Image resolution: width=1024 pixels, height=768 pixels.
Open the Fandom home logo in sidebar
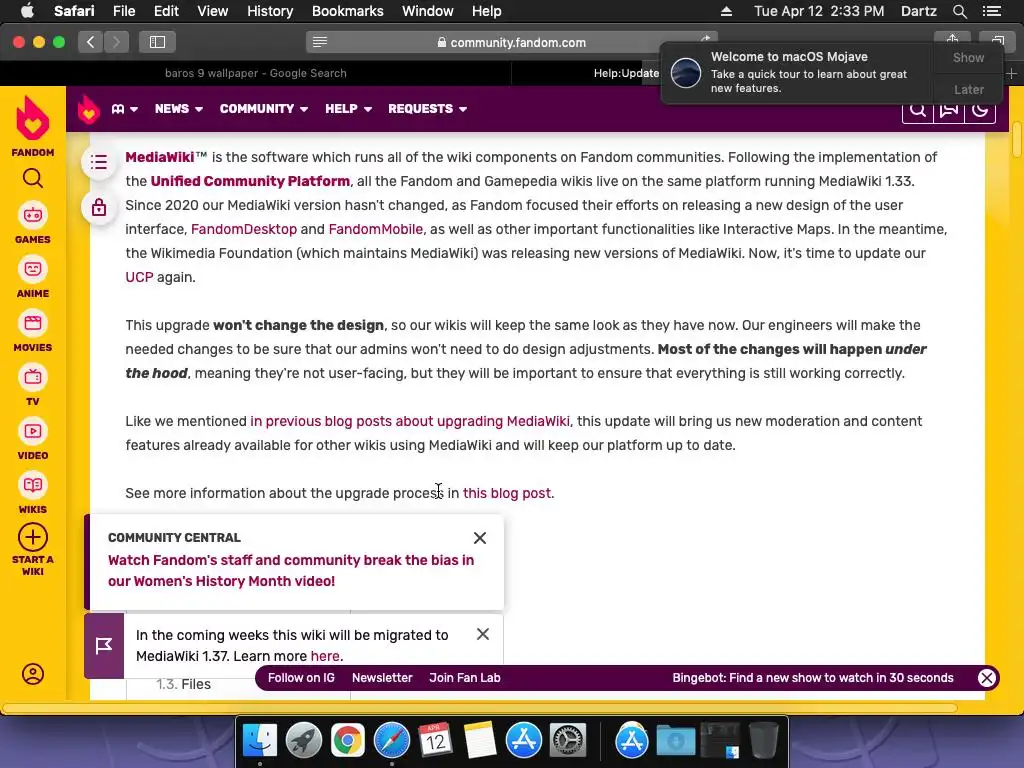click(33, 126)
